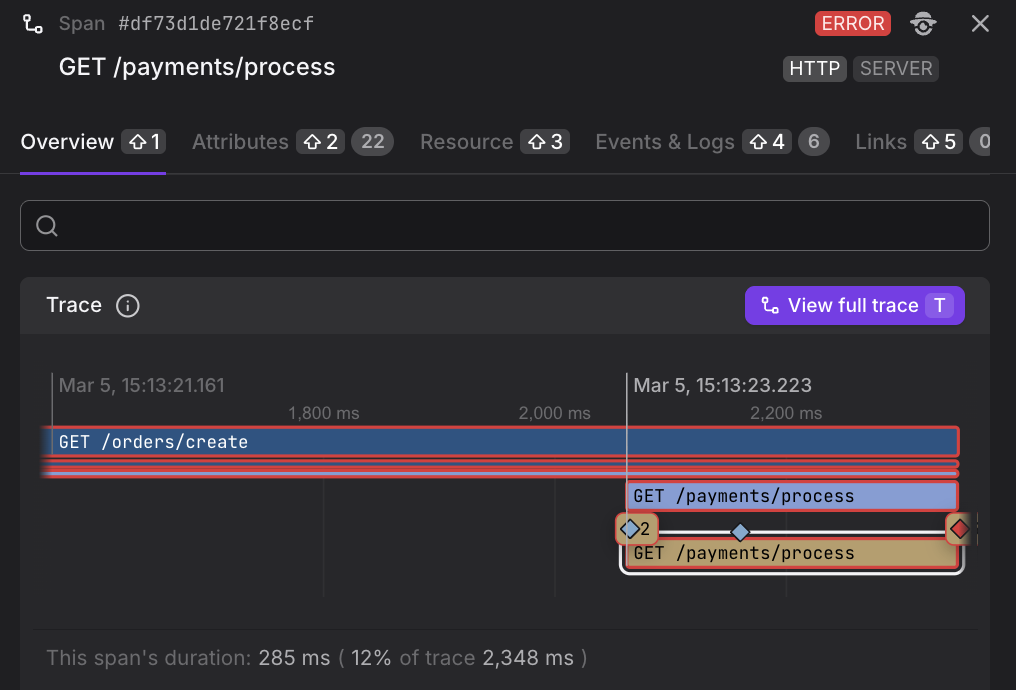Image resolution: width=1016 pixels, height=690 pixels.
Task: Click the ERROR status badge
Action: (x=852, y=24)
